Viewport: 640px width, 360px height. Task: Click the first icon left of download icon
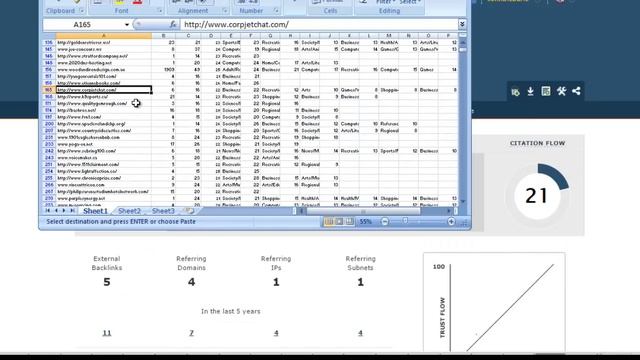point(515,92)
